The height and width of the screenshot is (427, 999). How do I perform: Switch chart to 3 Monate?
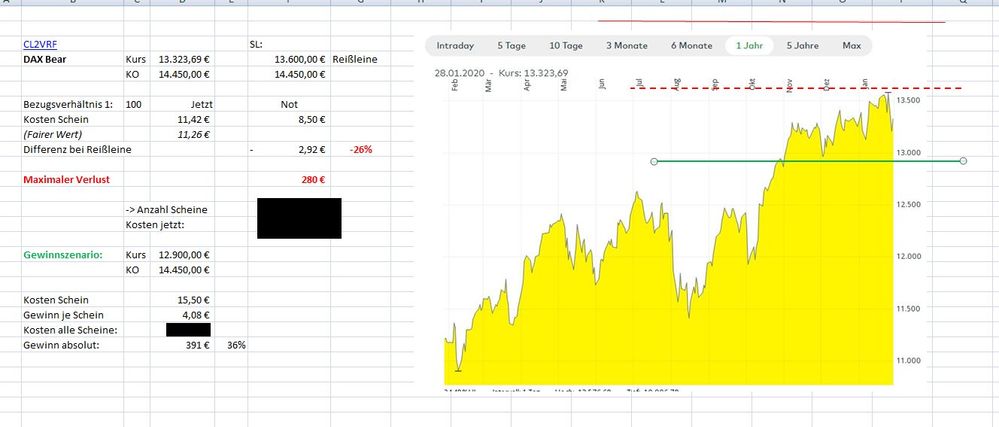pyautogui.click(x=626, y=45)
